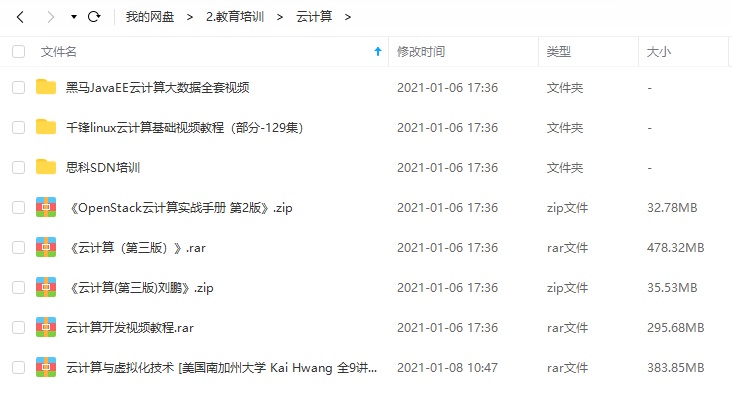
Task: Refresh the file list
Action: [94, 17]
